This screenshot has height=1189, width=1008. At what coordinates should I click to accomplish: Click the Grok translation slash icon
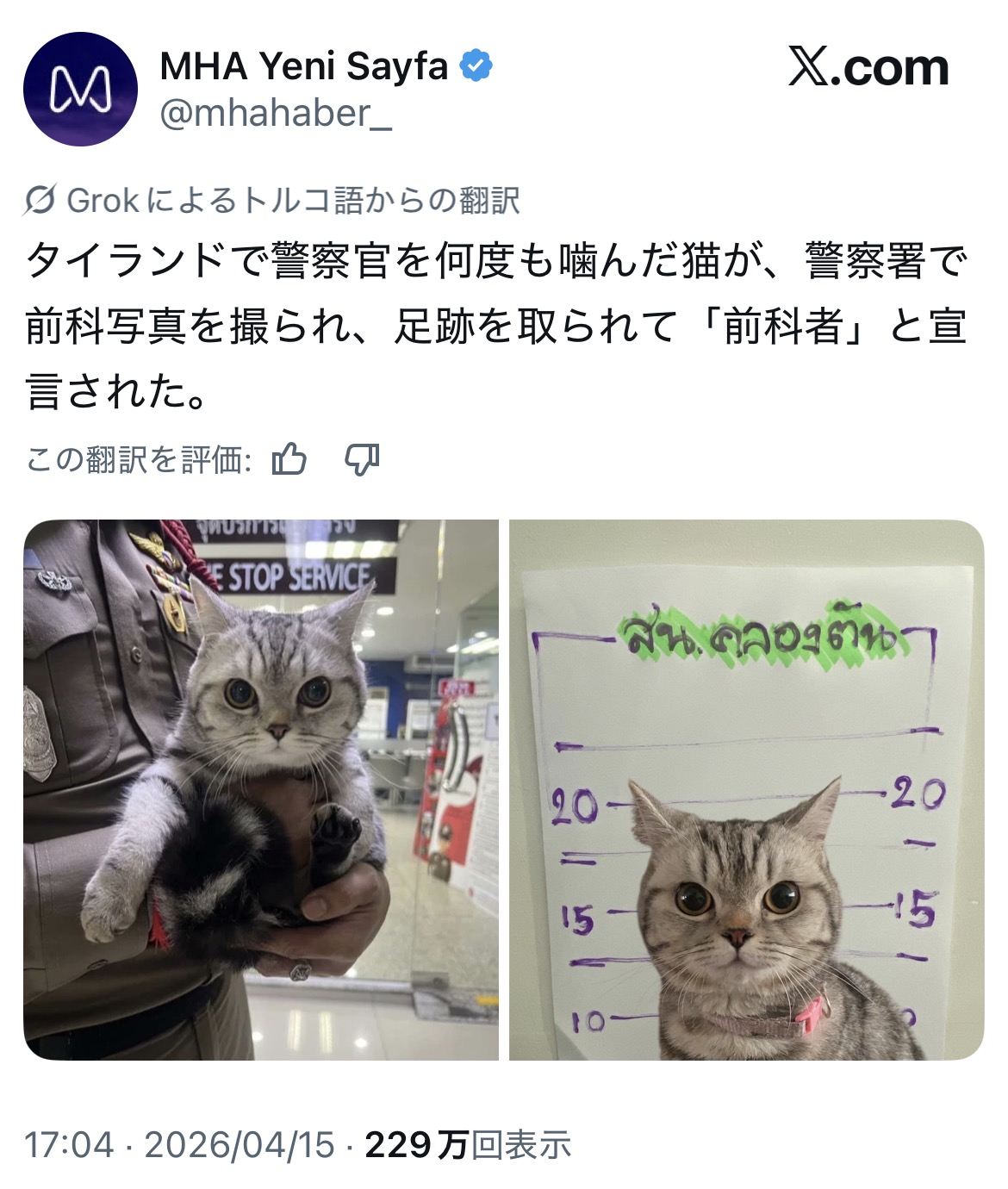point(40,201)
